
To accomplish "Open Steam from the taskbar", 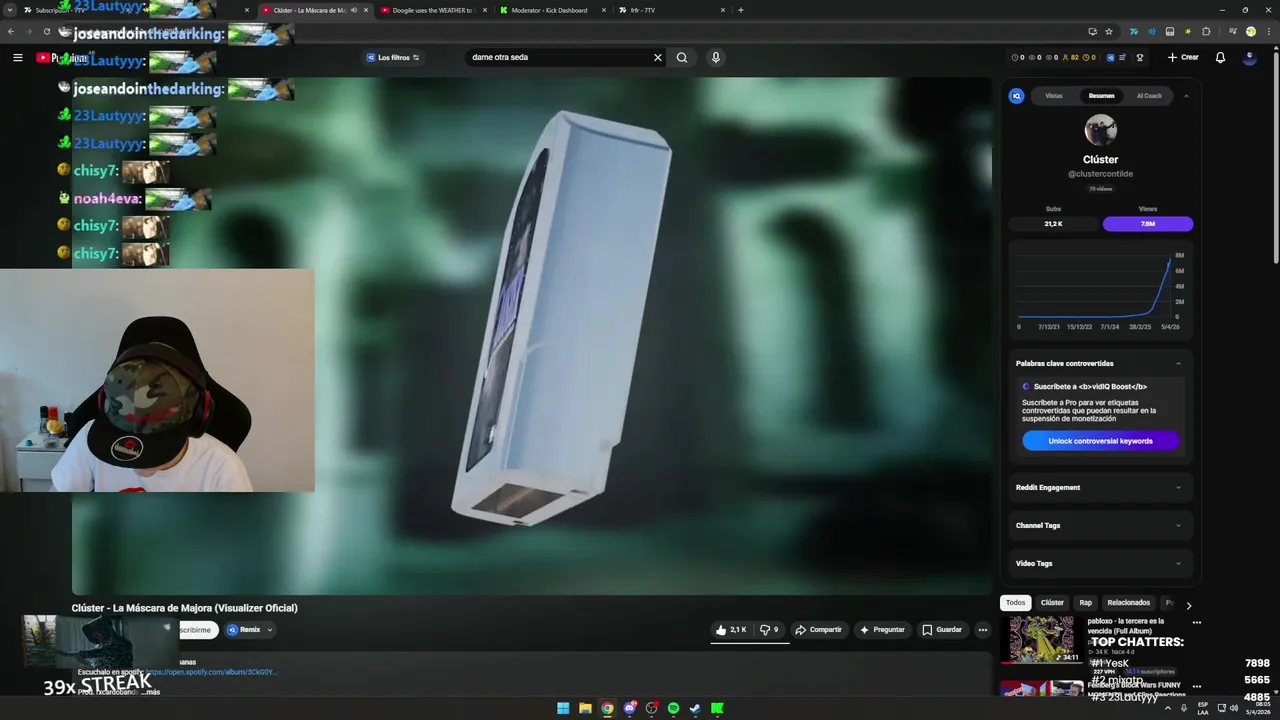I will pyautogui.click(x=695, y=709).
